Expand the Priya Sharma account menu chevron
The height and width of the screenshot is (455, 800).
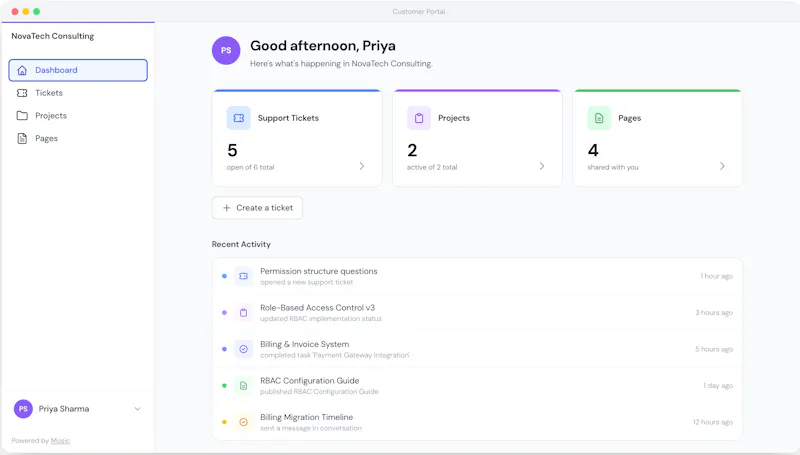137,409
